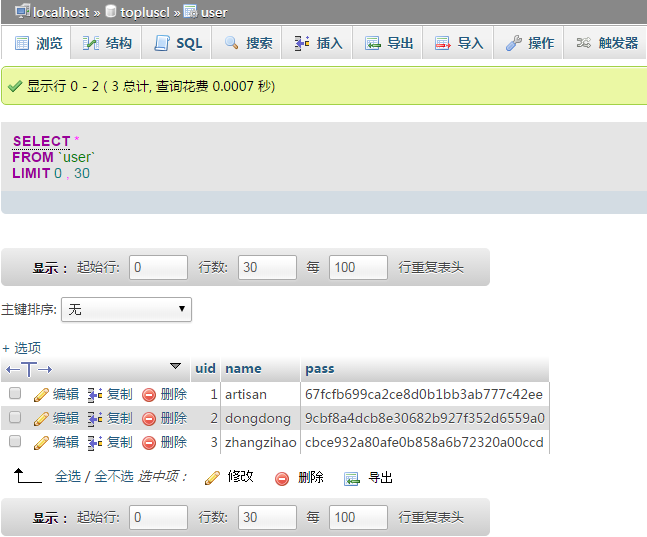The image size is (647, 537).
Task: Click the red delete icon for zhangzihao row
Action: [149, 442]
